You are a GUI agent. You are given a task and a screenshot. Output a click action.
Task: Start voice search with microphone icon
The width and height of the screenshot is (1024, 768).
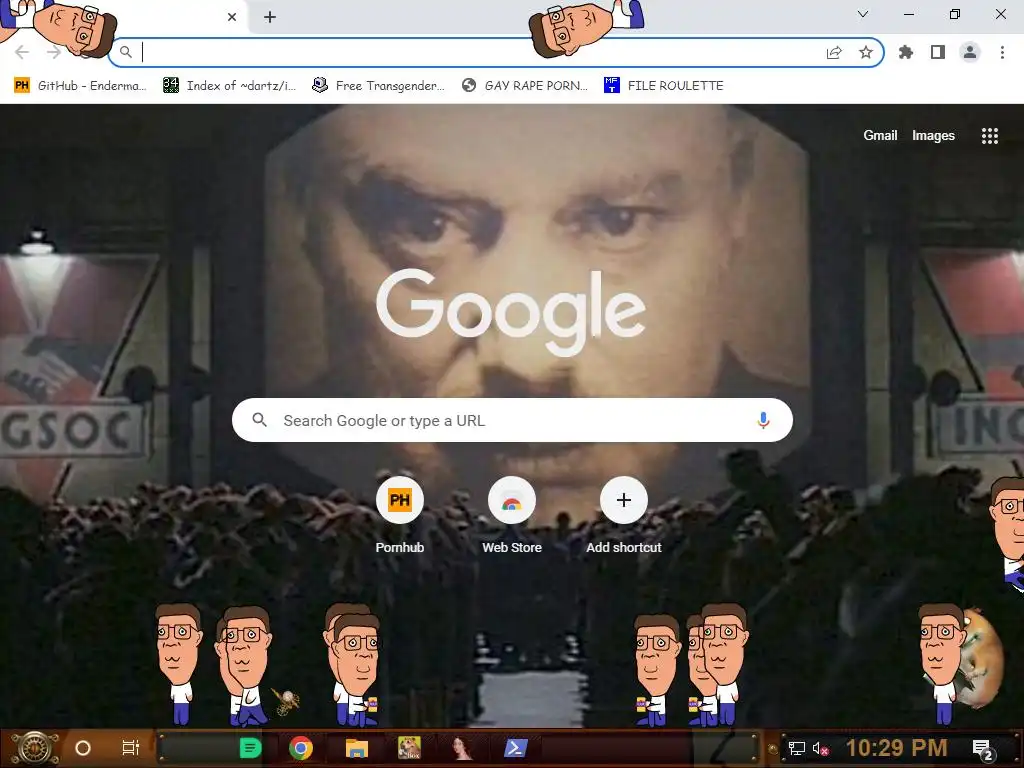click(x=763, y=420)
